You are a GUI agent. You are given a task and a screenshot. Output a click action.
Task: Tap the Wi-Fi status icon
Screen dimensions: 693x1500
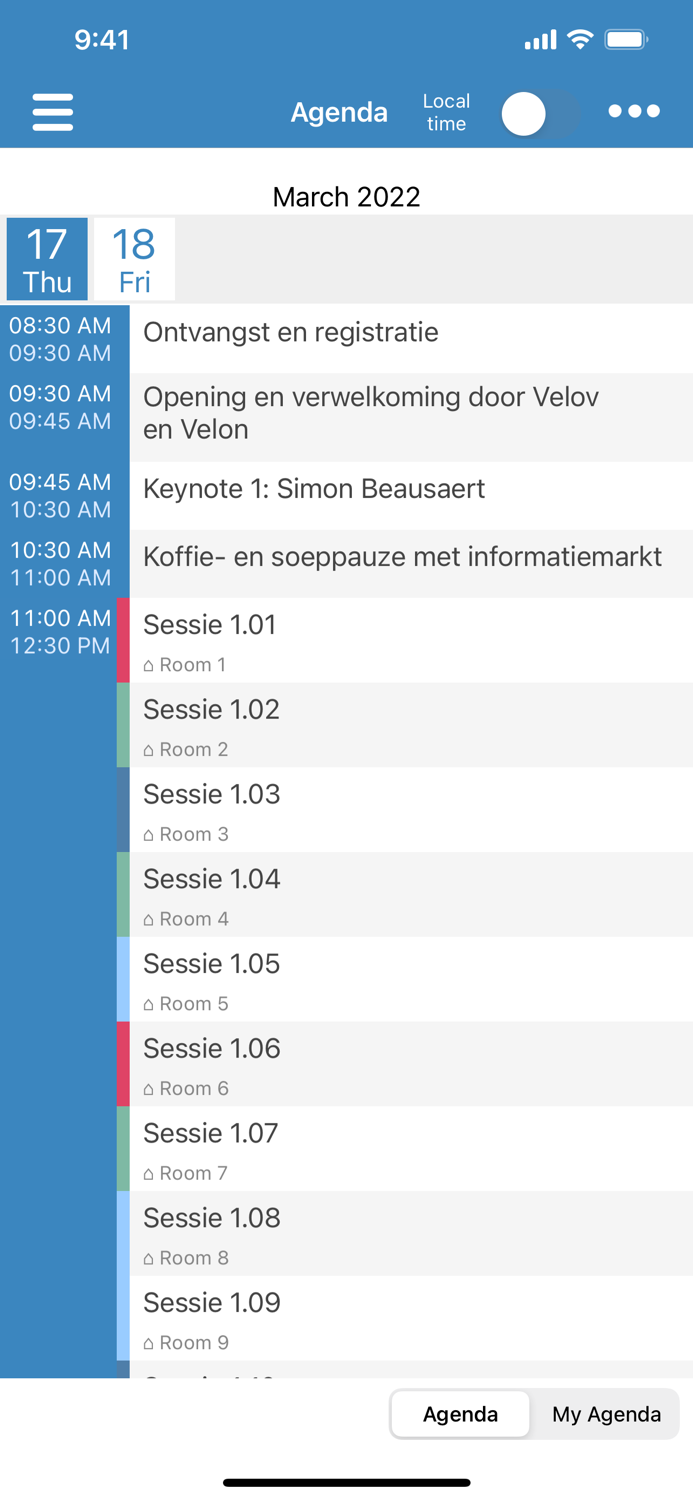point(578,38)
